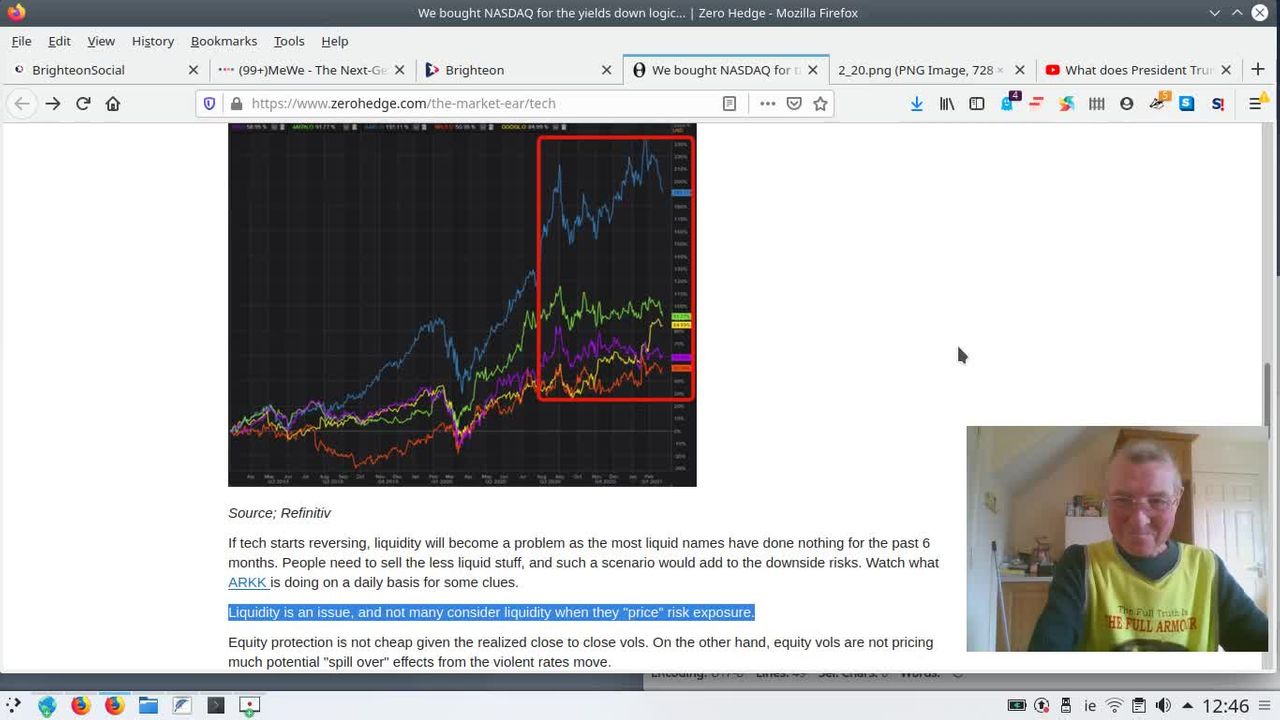Image resolution: width=1280 pixels, height=720 pixels.
Task: Open a new tab with plus button
Action: 1258,70
